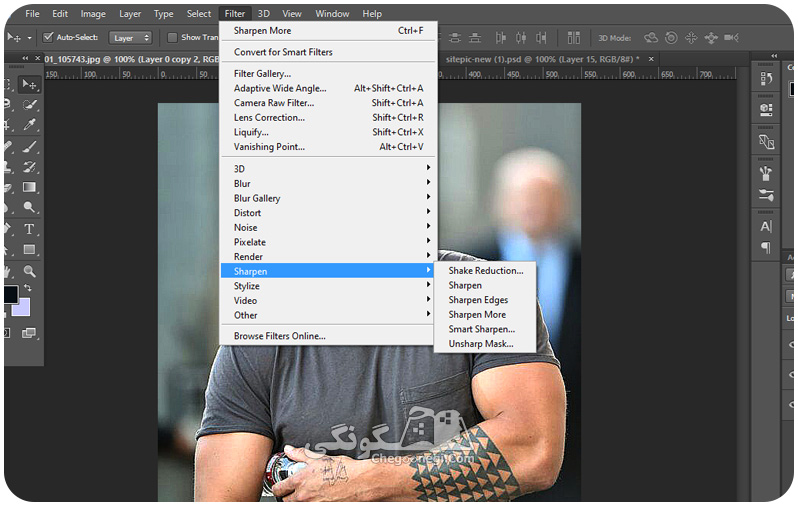This screenshot has height=508, width=798.
Task: Enable Show Transform Controls checkbox
Action: pos(173,37)
